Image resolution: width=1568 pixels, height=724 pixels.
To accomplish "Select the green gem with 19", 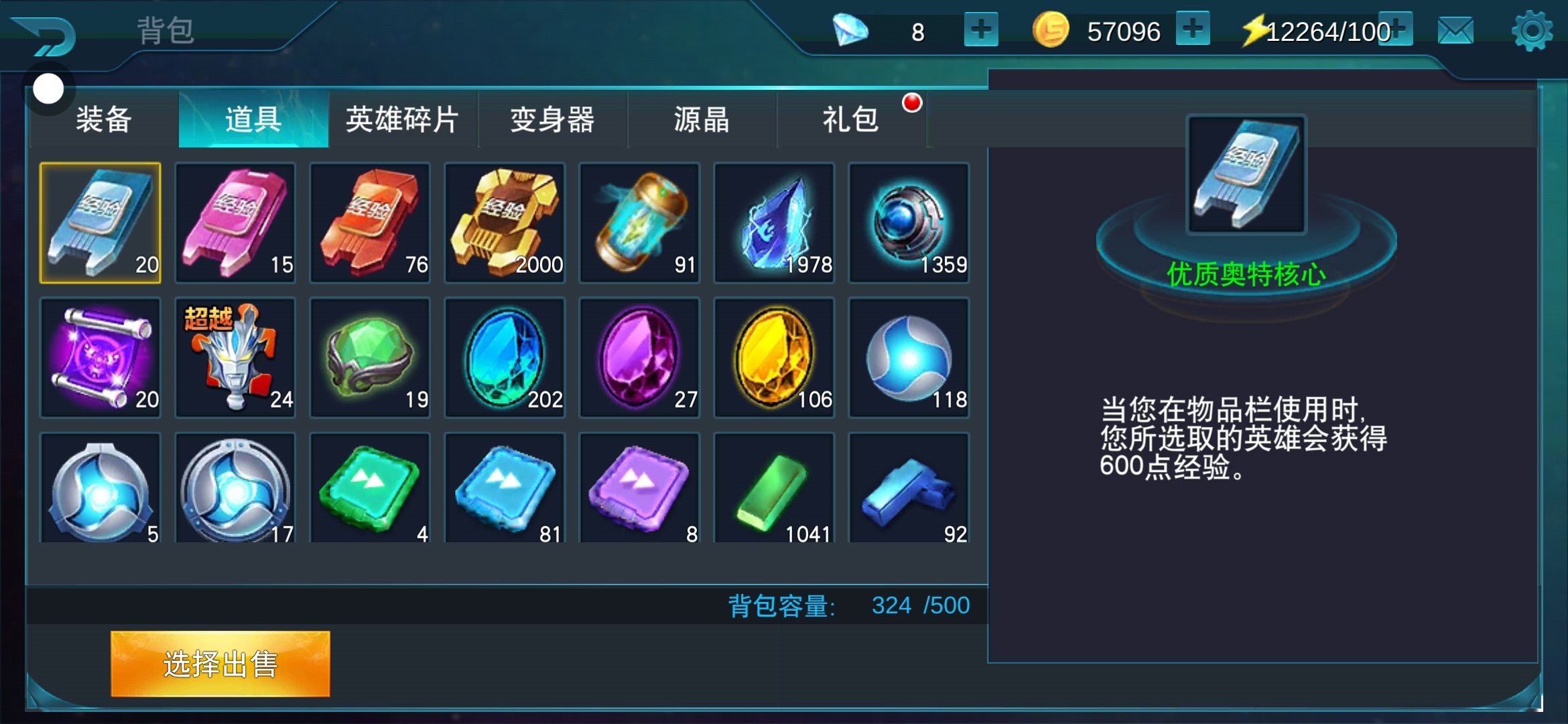I will click(370, 357).
